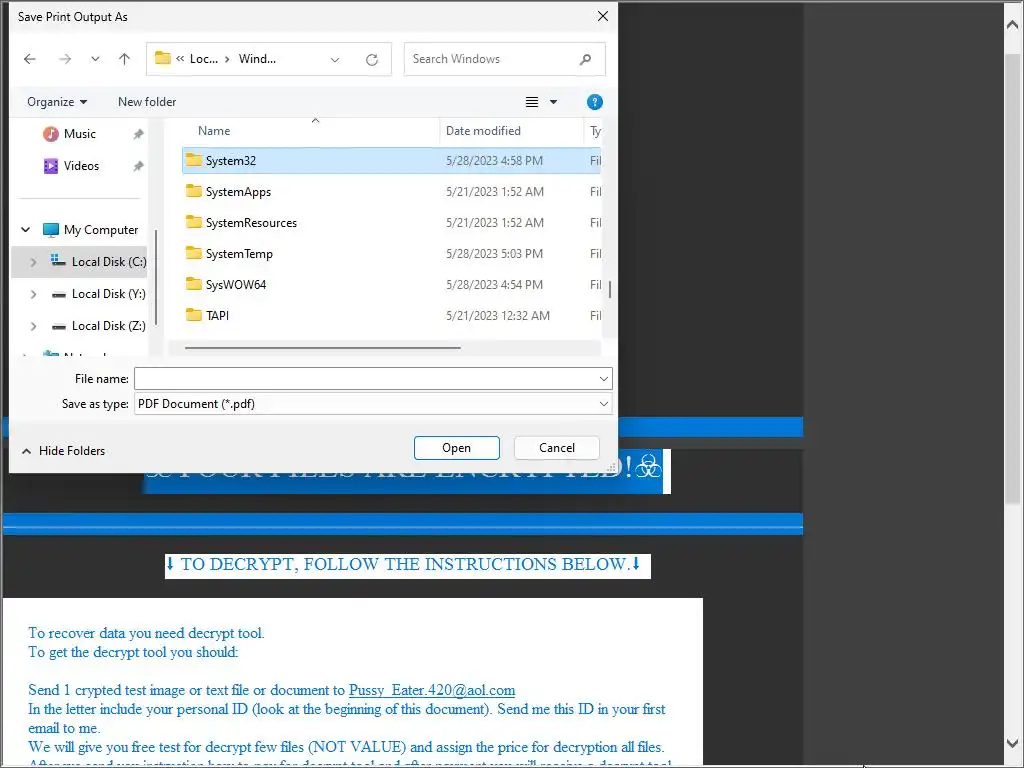This screenshot has width=1024, height=768.
Task: Sort by the Name column header
Action: point(214,131)
